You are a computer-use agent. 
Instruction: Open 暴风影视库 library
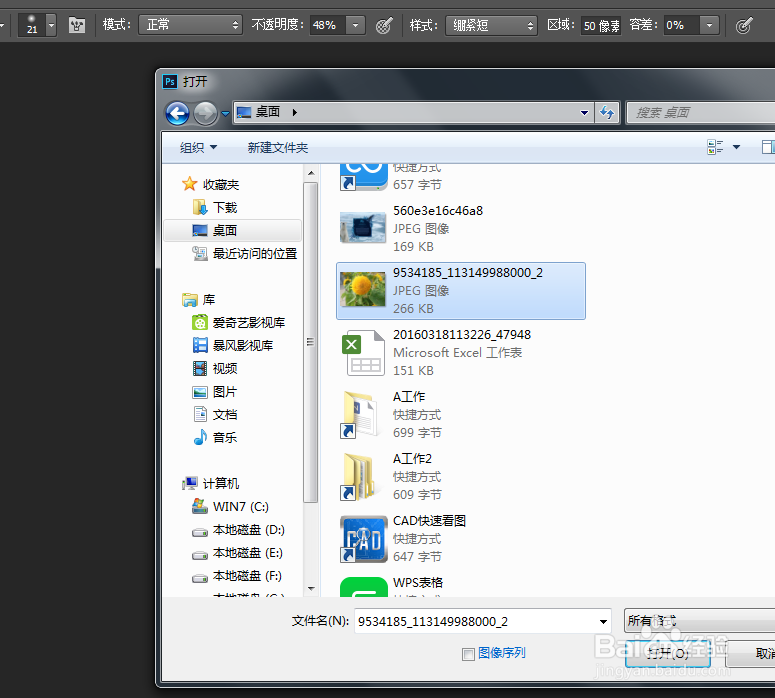tap(233, 345)
